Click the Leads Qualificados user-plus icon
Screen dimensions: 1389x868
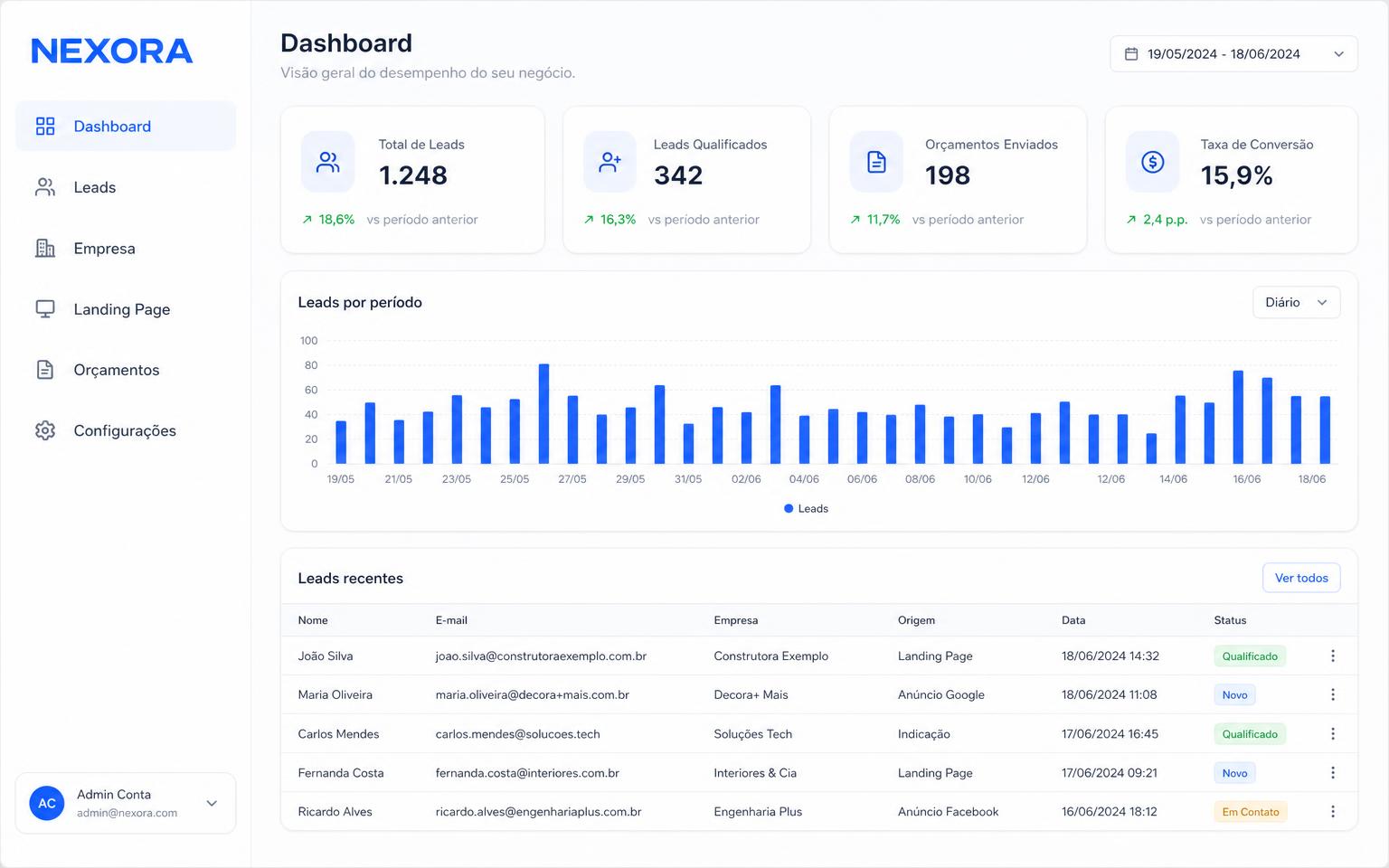tap(610, 162)
